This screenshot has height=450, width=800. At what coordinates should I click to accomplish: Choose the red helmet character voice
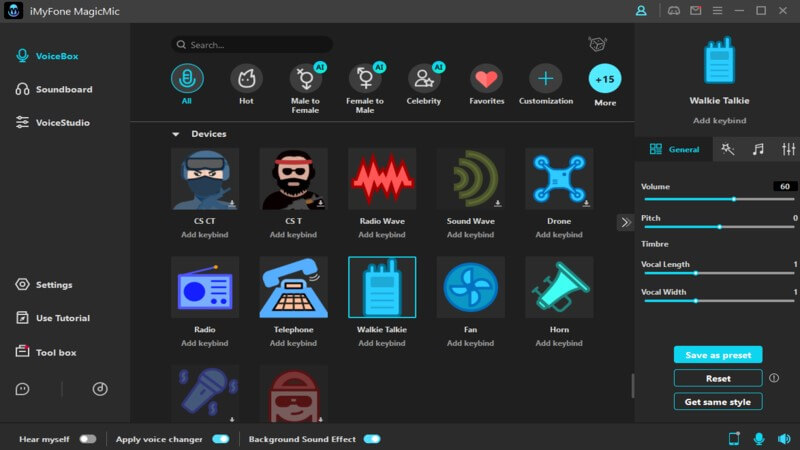click(x=293, y=393)
